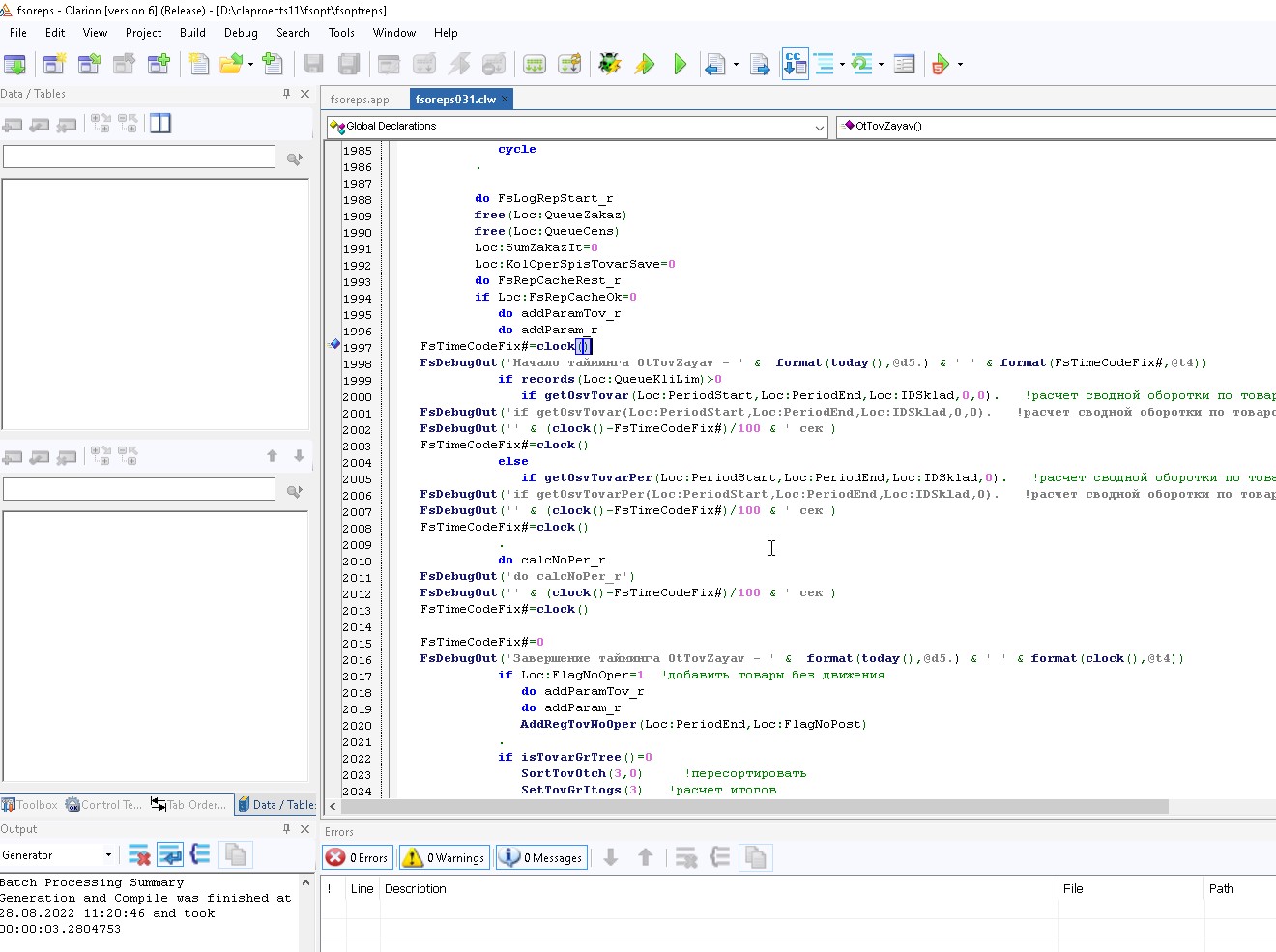Clear the Output pane with red X icon
The width and height of the screenshot is (1276, 952).
[139, 855]
